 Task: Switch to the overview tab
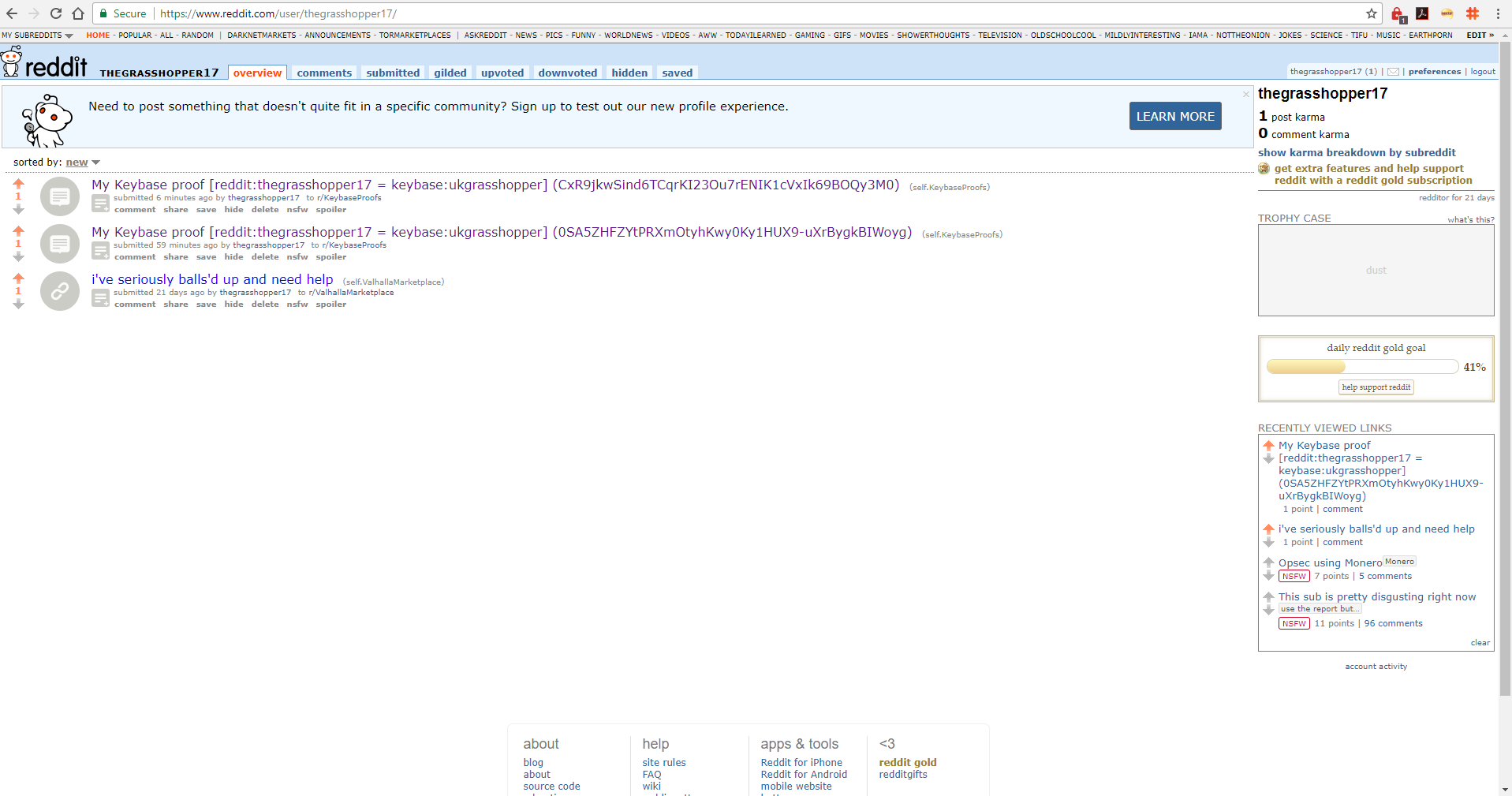[257, 73]
